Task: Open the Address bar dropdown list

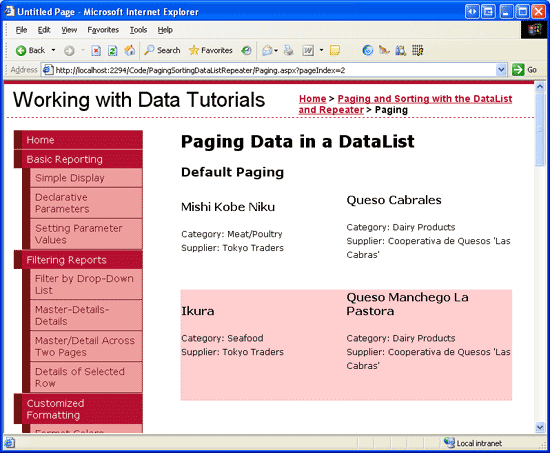Action: coord(501,70)
